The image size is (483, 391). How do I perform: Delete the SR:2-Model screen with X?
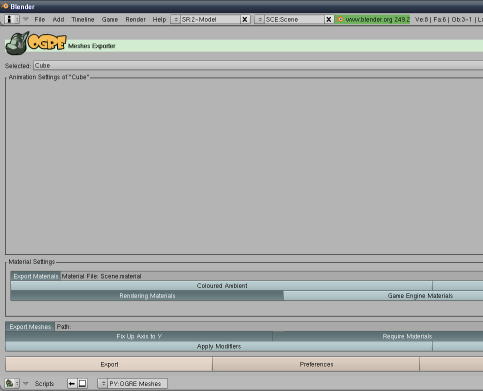coord(245,19)
